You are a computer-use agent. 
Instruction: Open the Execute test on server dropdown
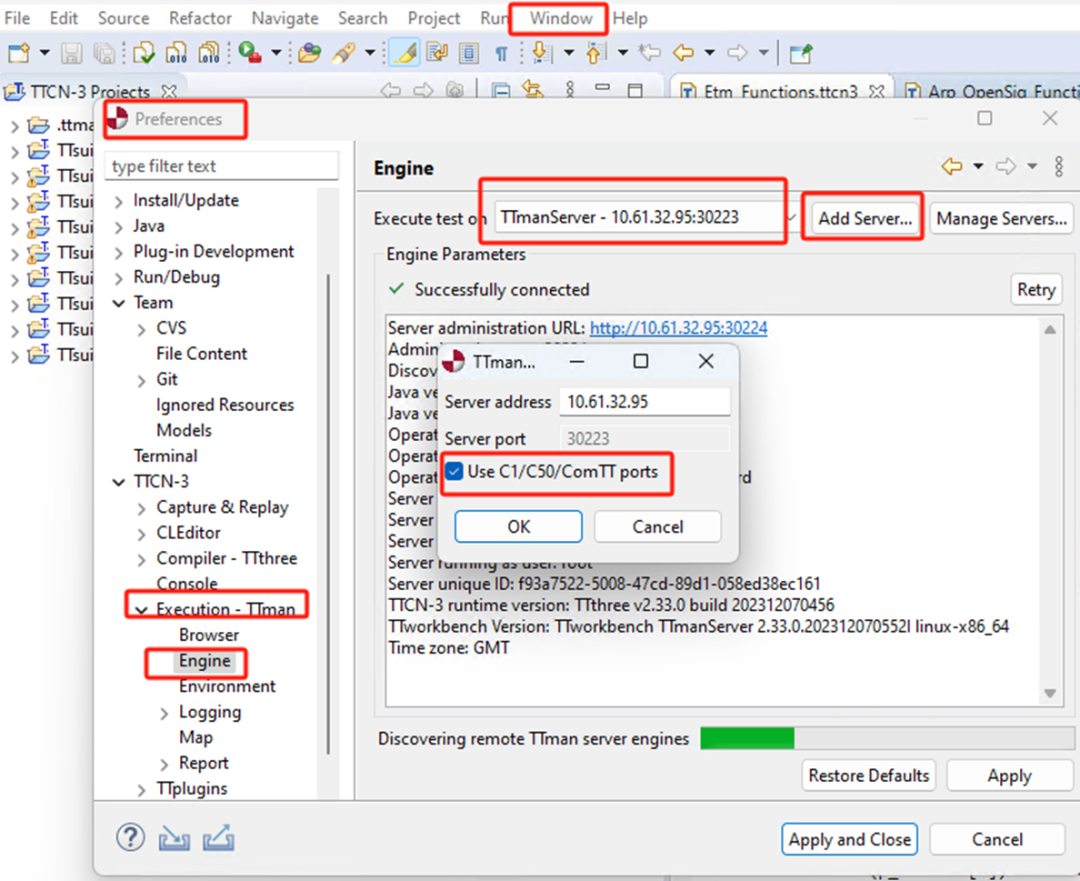[x=791, y=217]
